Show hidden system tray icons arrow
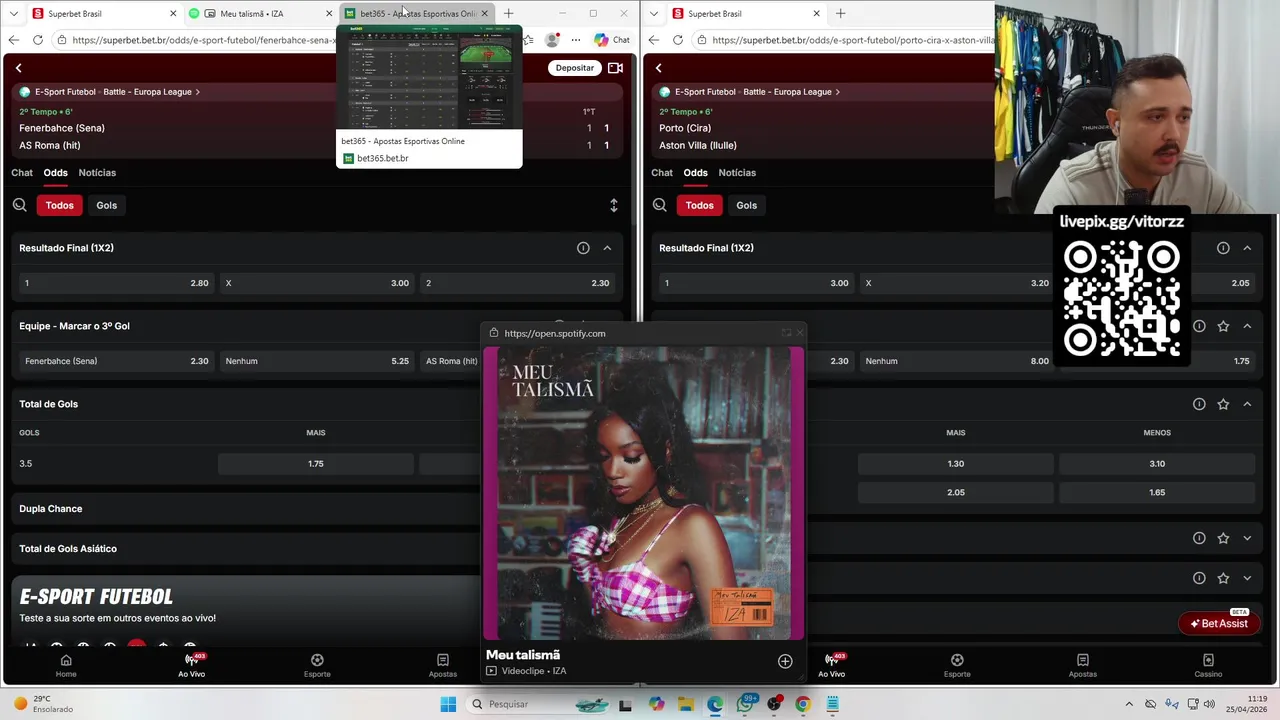This screenshot has width=1280, height=720. 1129,704
